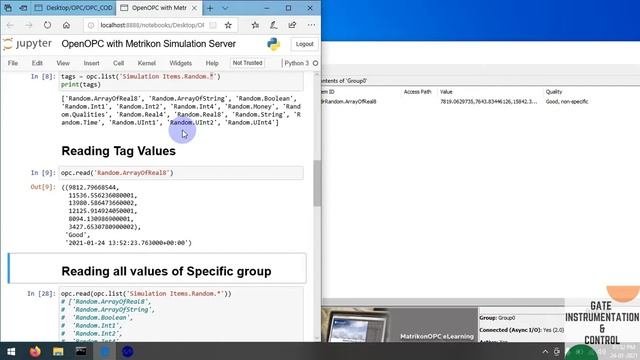Add page to favorites star icon
640x360 pixels.
pos(228,25)
